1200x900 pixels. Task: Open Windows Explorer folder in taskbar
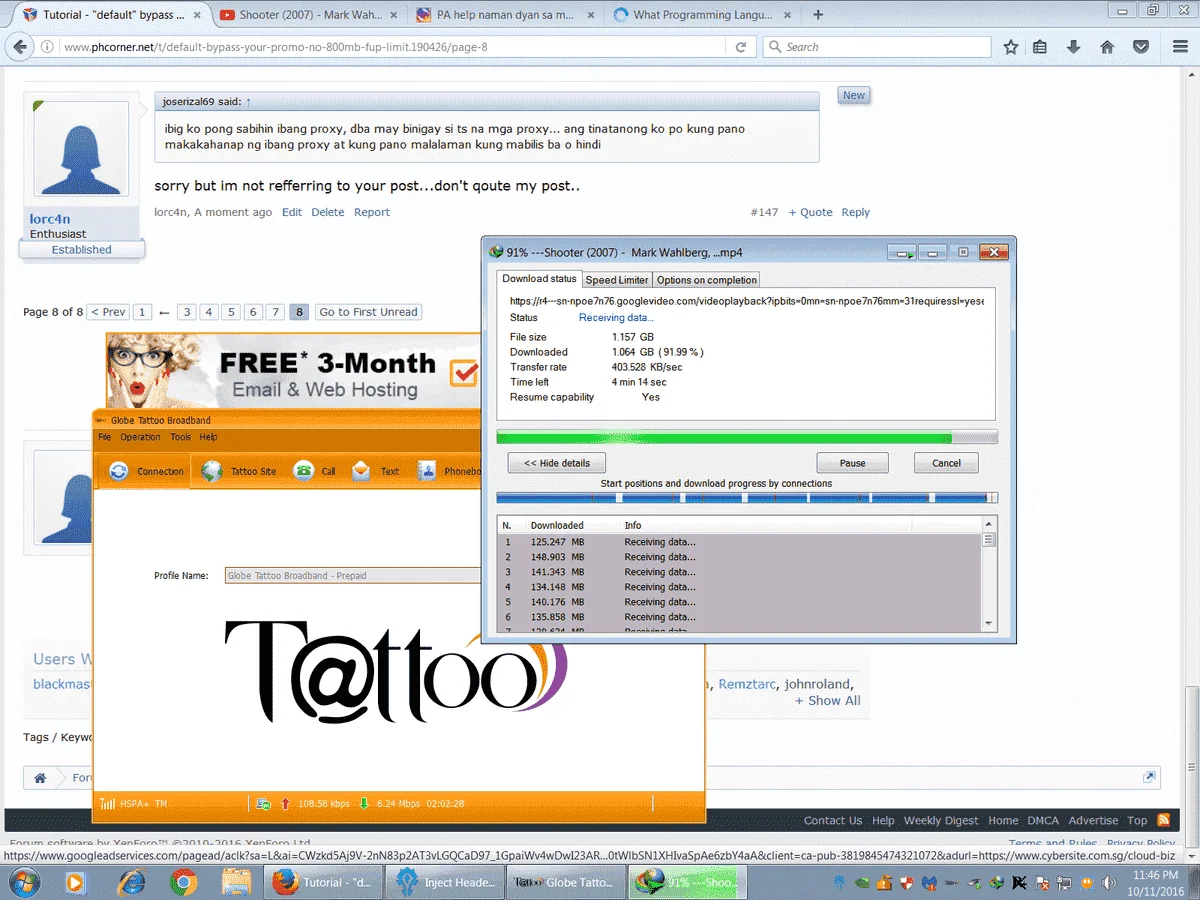tap(237, 882)
